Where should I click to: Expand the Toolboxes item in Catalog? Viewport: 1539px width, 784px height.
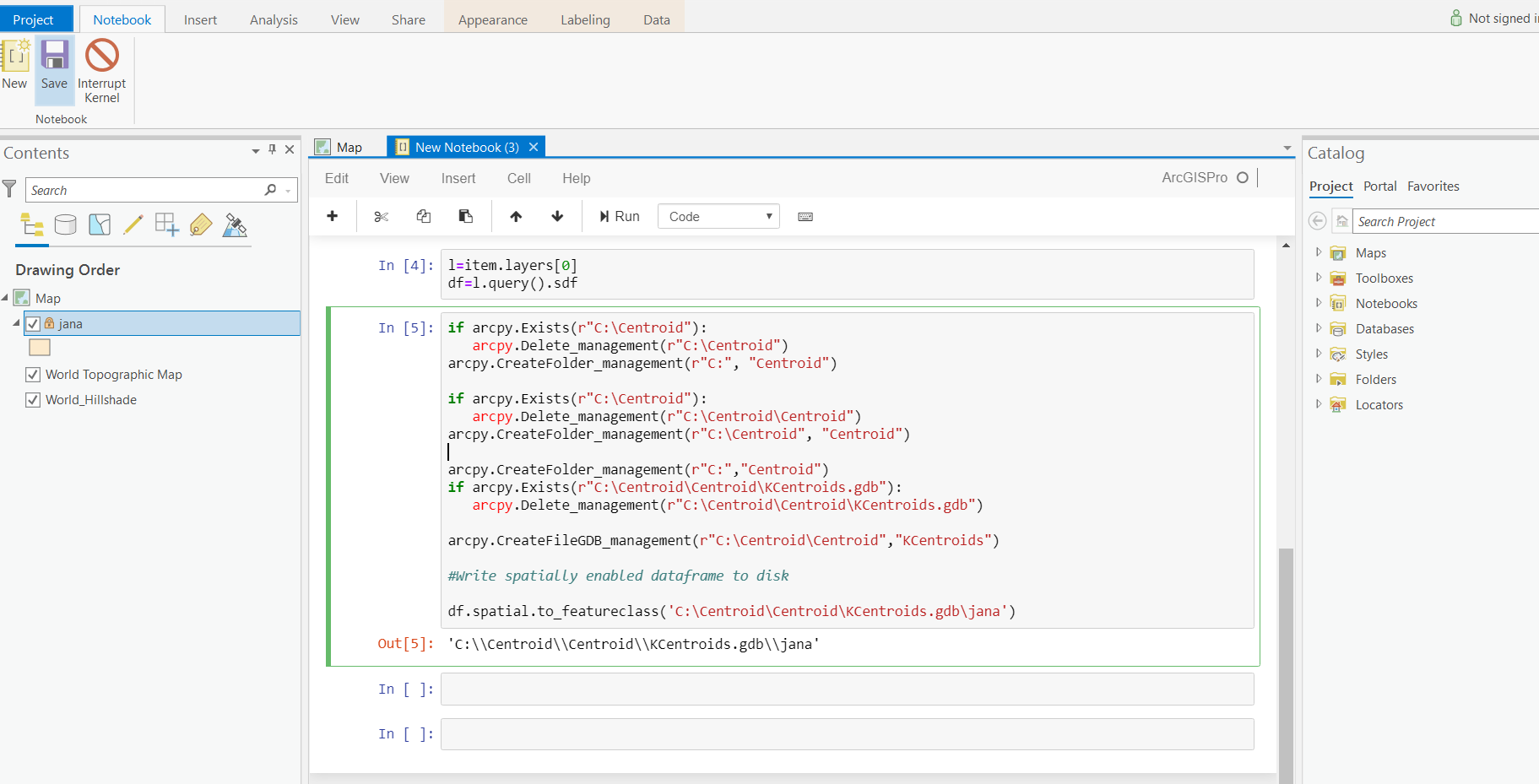coord(1319,278)
